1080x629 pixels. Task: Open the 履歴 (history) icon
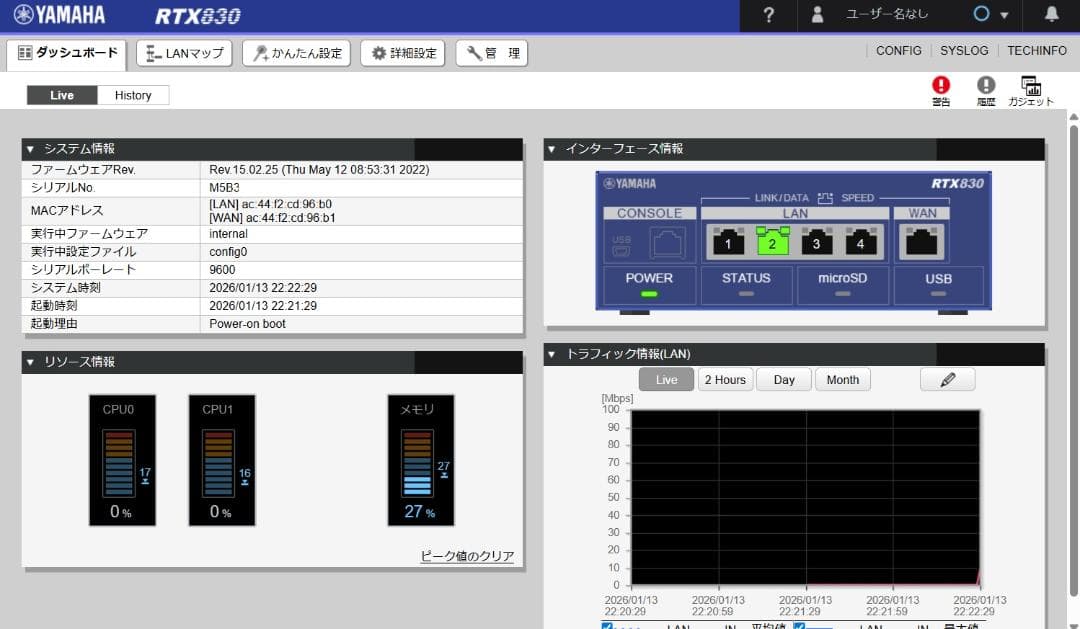(985, 88)
